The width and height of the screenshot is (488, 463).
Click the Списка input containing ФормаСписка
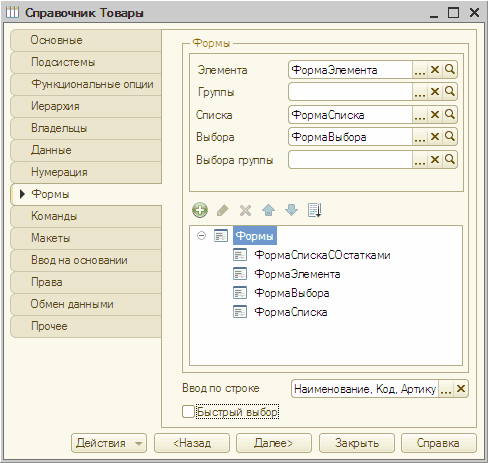(x=350, y=115)
